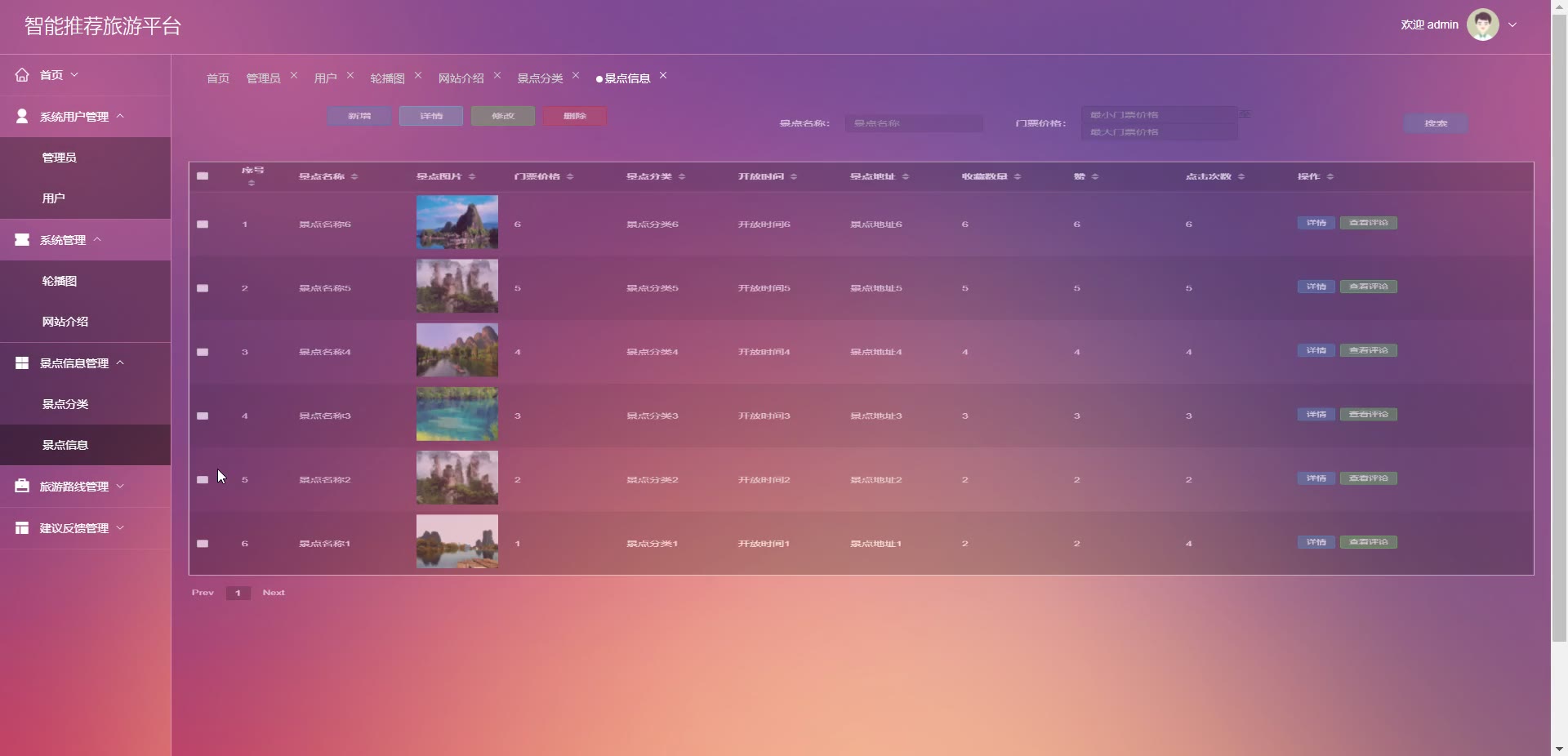Sort by 赞 column arrows
The height and width of the screenshot is (756, 1568).
tap(1095, 177)
